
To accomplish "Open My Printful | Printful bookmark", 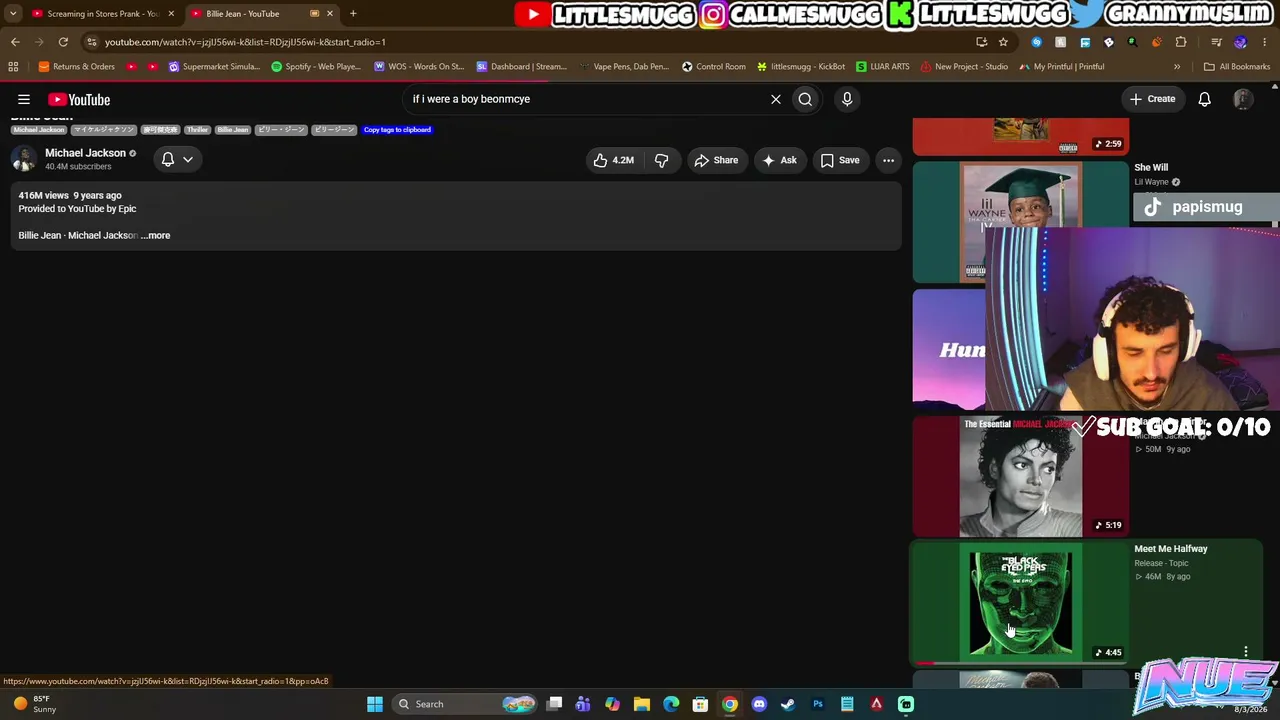I will click(1062, 67).
